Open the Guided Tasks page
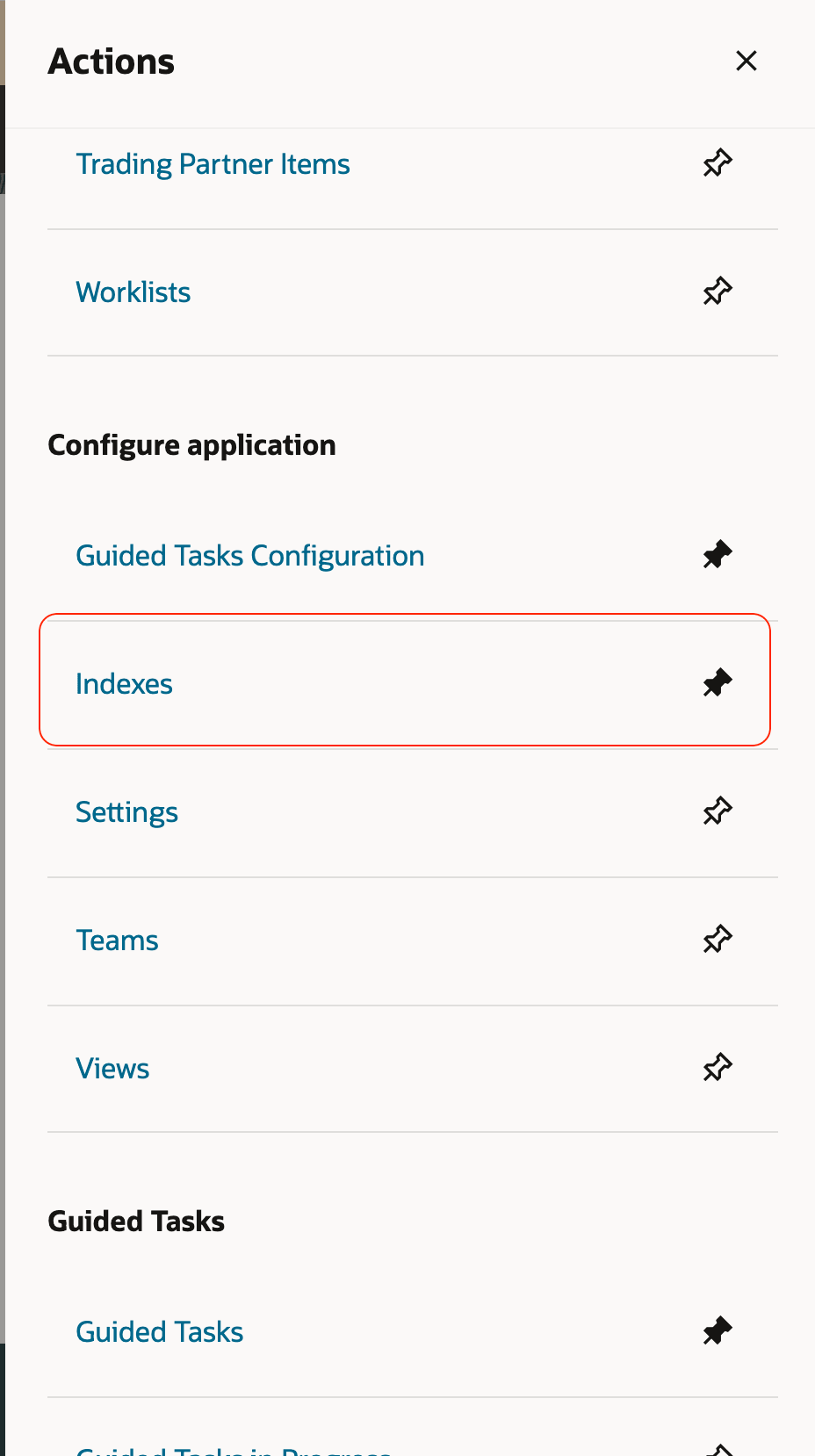 159,1330
